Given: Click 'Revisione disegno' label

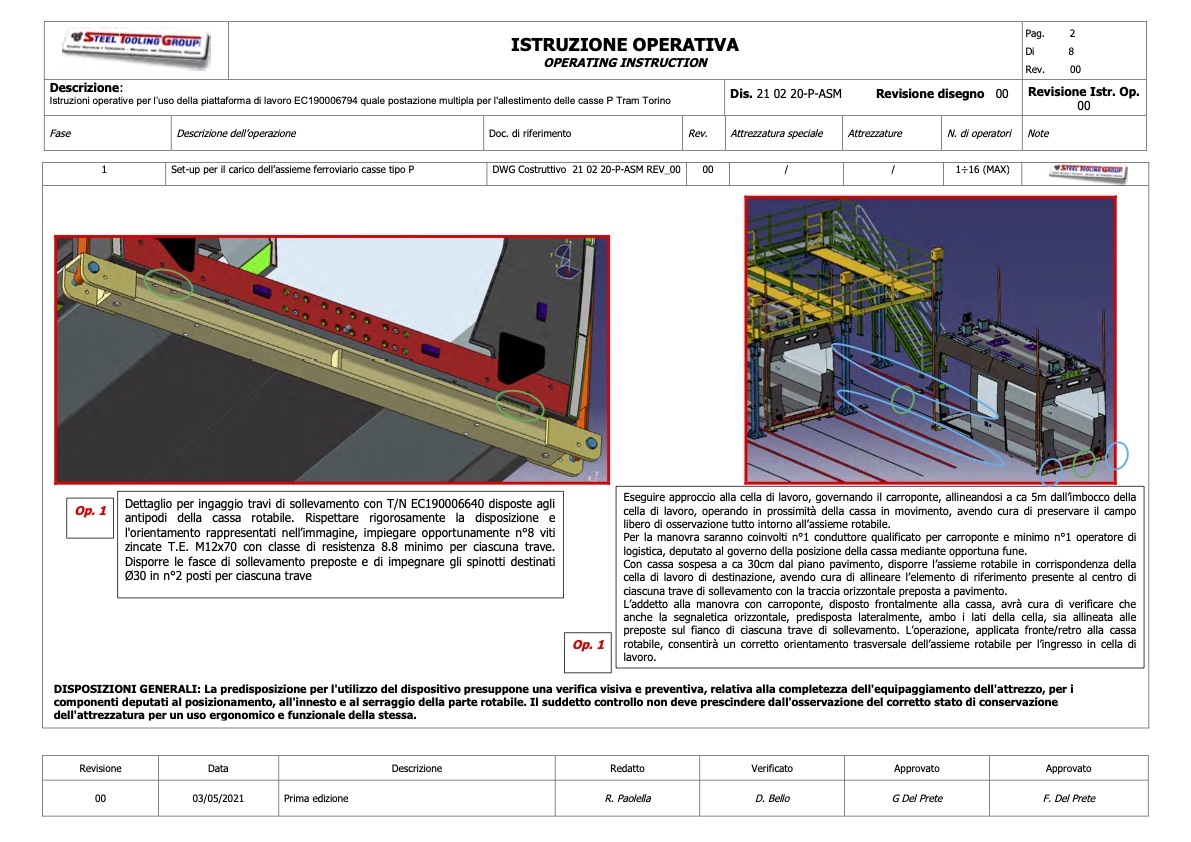Looking at the screenshot, I should [x=930, y=94].
